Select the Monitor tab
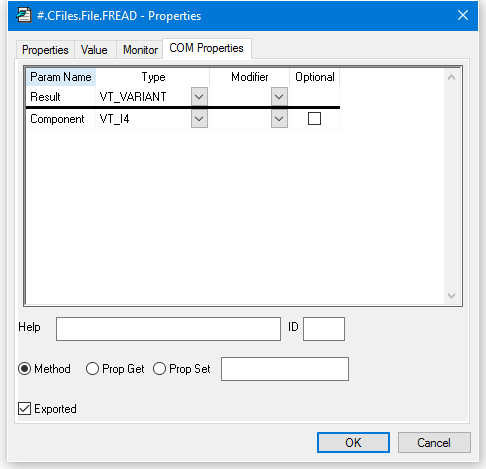486x469 pixels. pos(140,50)
